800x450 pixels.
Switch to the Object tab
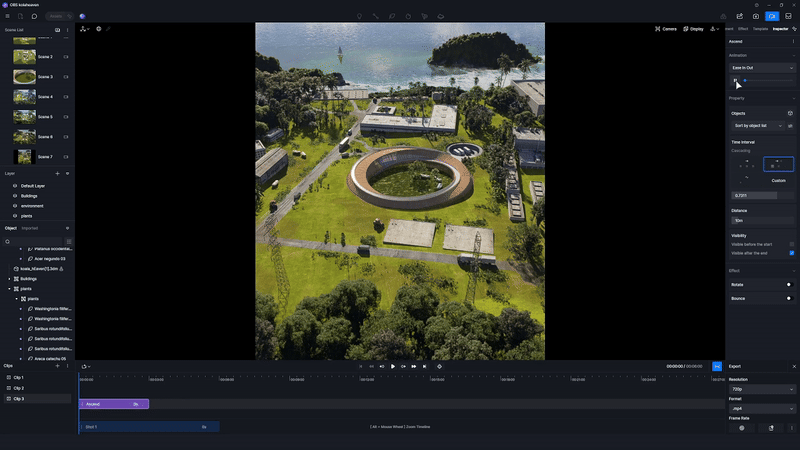pyautogui.click(x=11, y=228)
